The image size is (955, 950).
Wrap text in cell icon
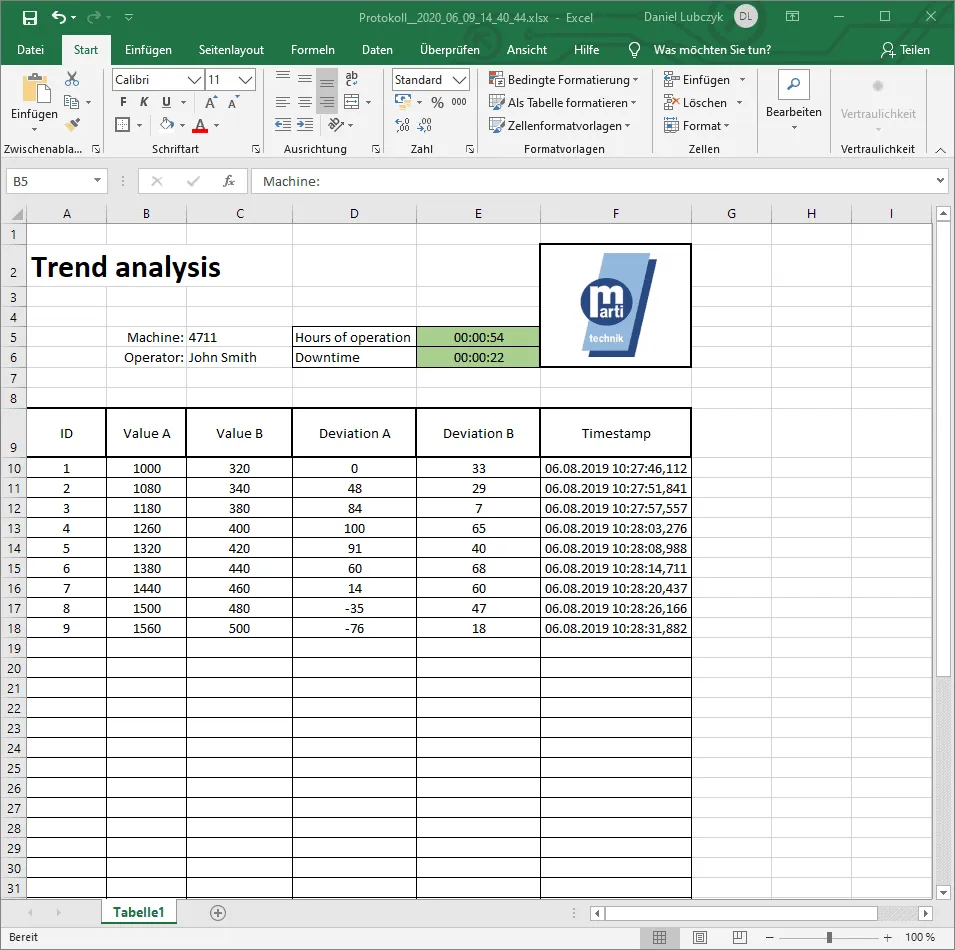coord(351,79)
